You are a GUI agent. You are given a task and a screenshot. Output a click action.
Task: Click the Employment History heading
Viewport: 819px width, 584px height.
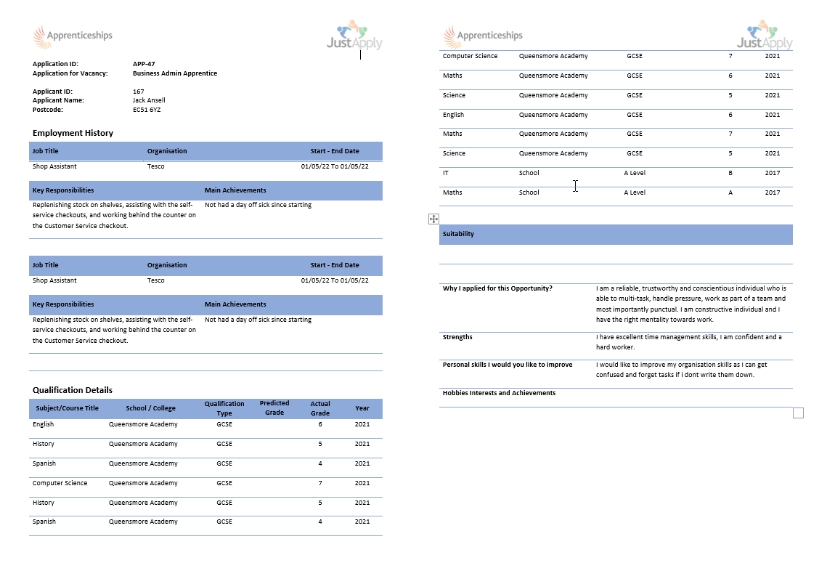(x=73, y=133)
